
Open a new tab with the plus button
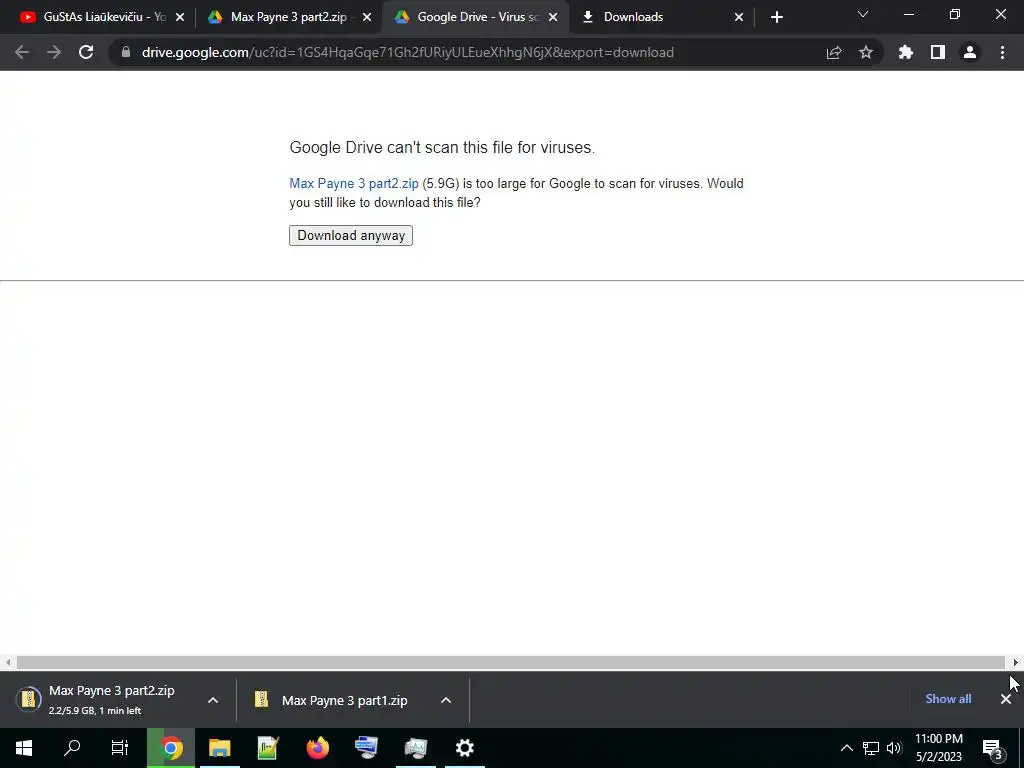pyautogui.click(x=776, y=17)
